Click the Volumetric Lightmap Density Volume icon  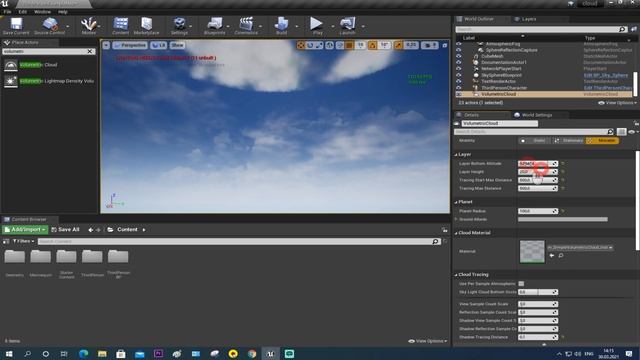click(11, 81)
